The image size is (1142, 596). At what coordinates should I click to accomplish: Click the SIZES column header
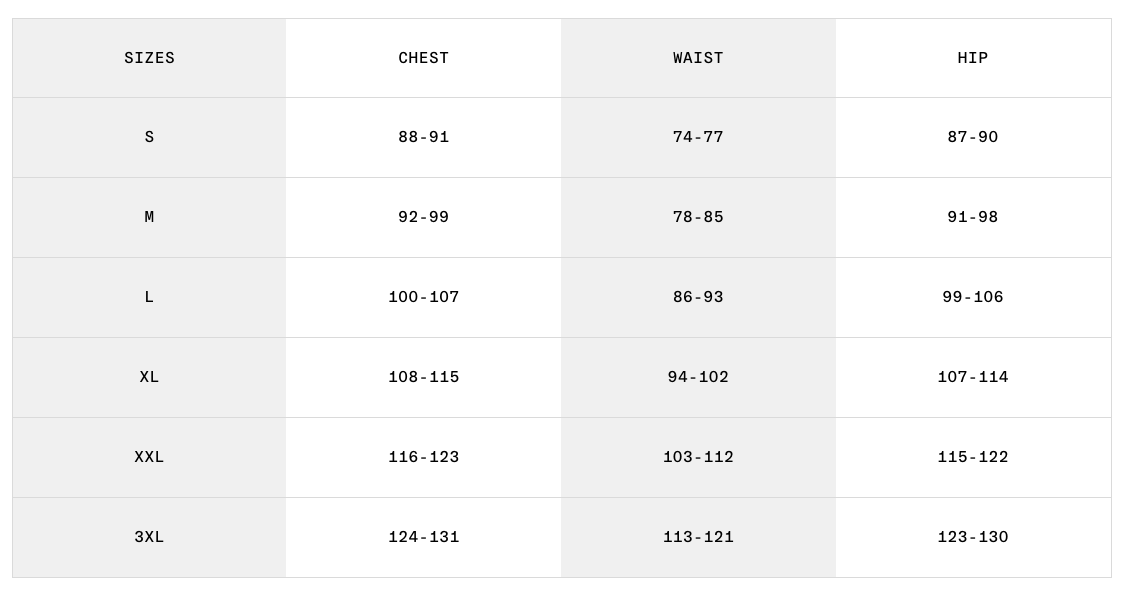tap(149, 58)
